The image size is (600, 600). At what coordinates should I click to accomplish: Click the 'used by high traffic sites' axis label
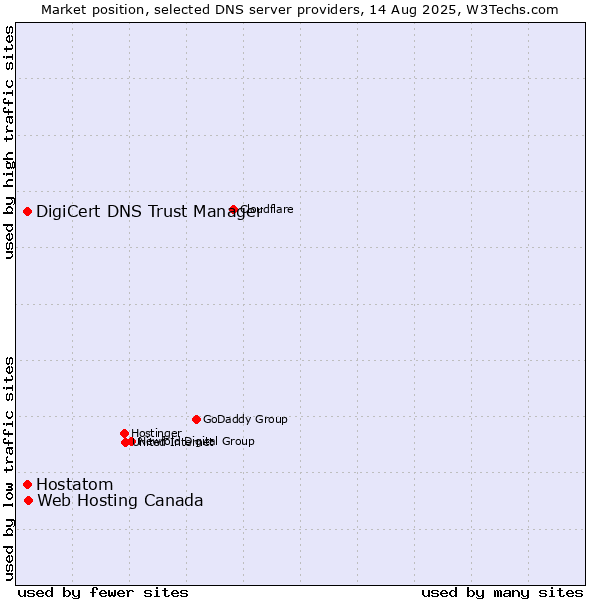pyautogui.click(x=9, y=142)
